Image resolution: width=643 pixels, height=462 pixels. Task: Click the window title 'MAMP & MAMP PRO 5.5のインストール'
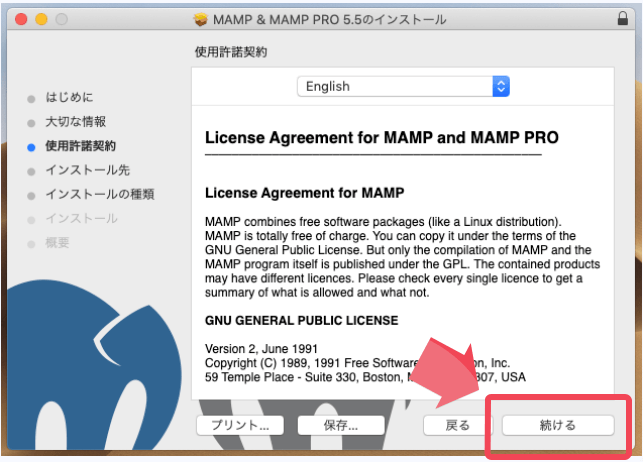(329, 19)
